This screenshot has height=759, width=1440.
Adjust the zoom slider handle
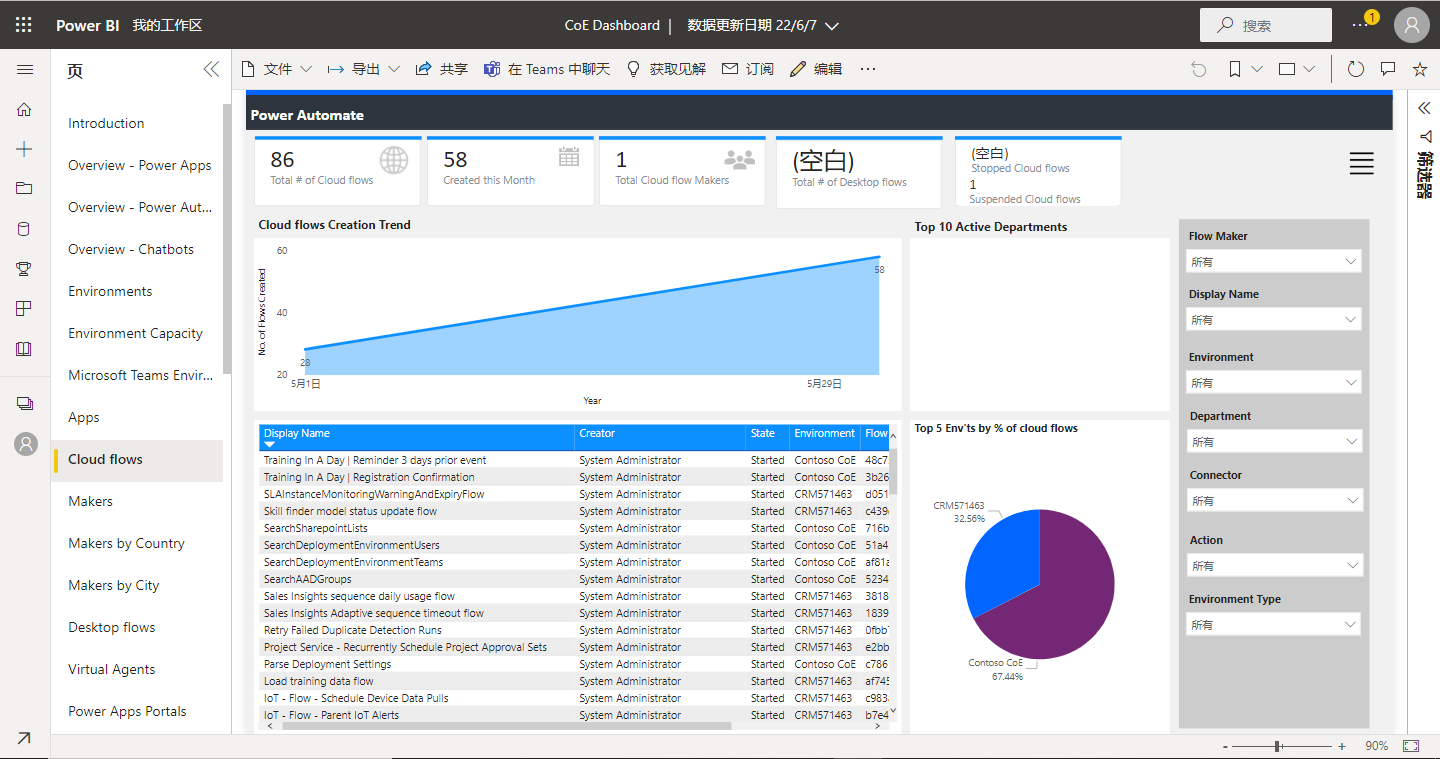click(x=1278, y=746)
